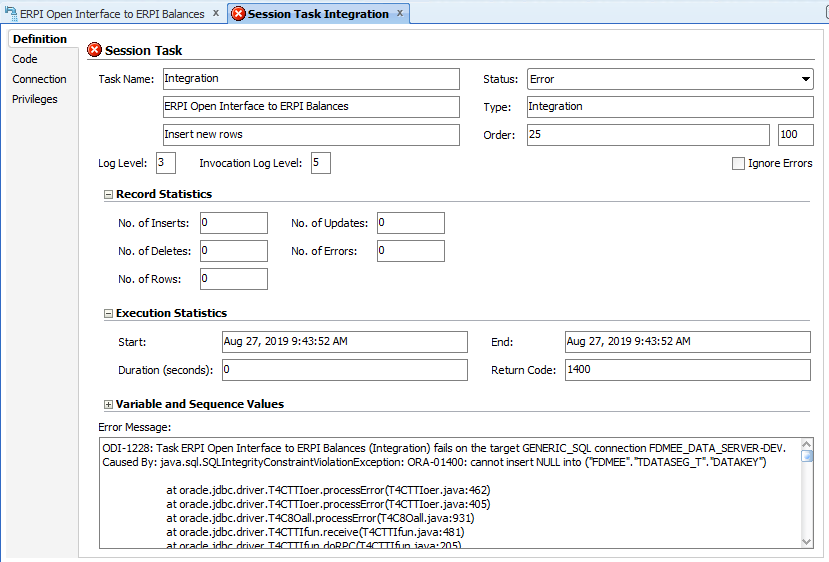Click the End date field
This screenshot has height=562, width=829.
[x=688, y=342]
